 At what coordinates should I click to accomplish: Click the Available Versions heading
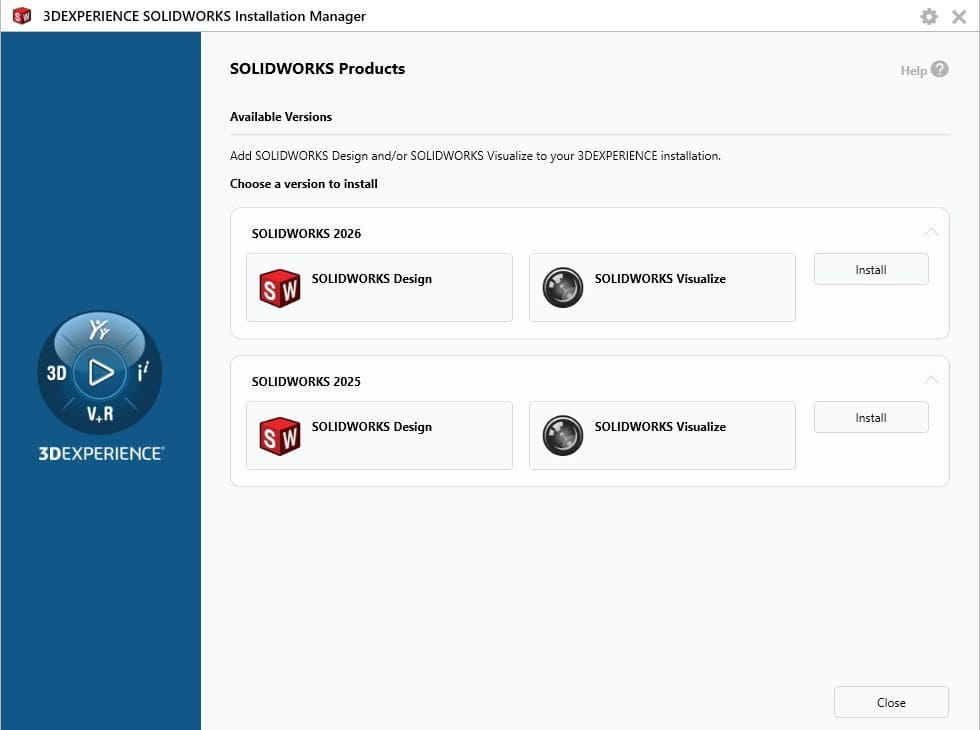coord(281,117)
